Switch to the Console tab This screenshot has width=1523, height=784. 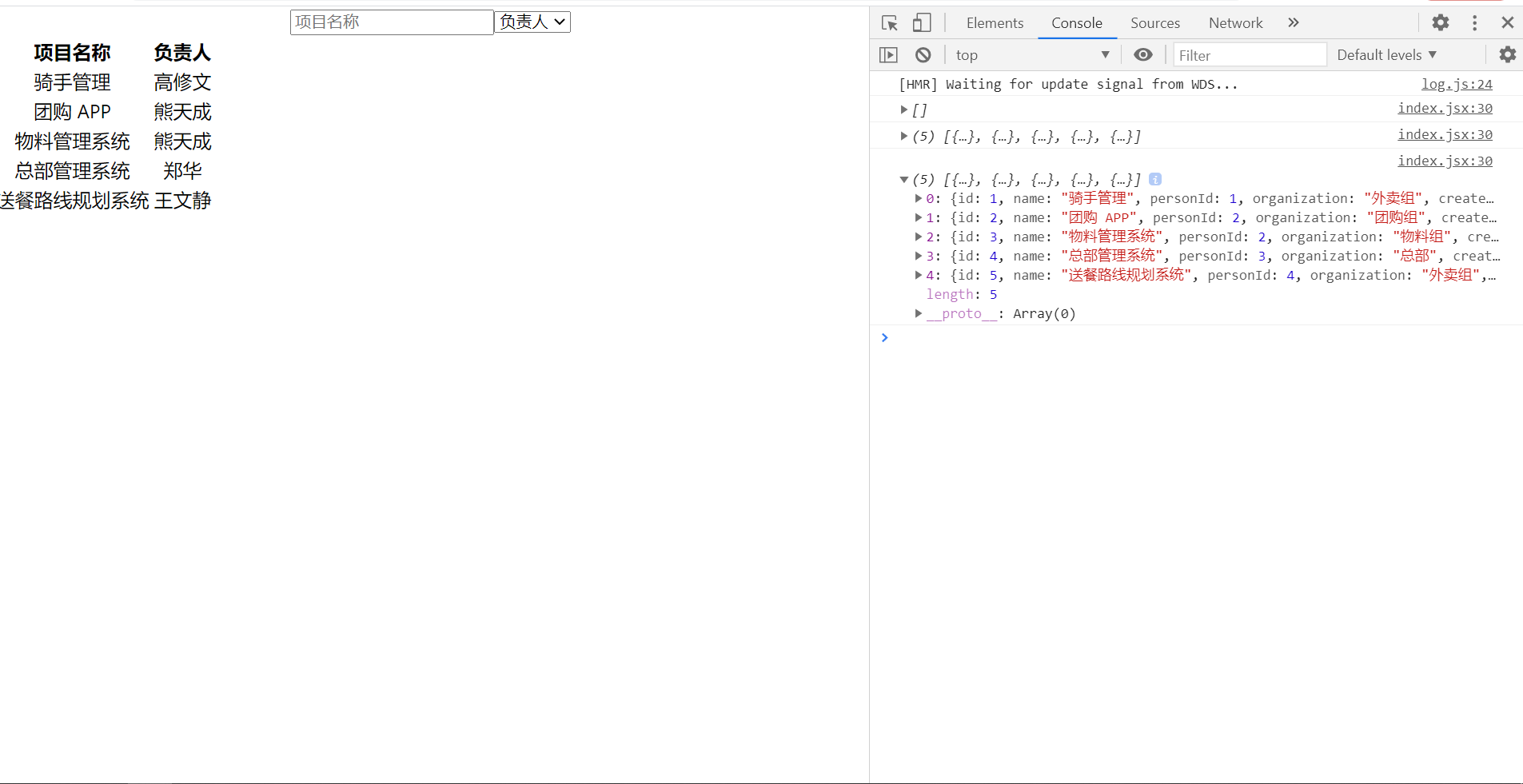click(1077, 23)
